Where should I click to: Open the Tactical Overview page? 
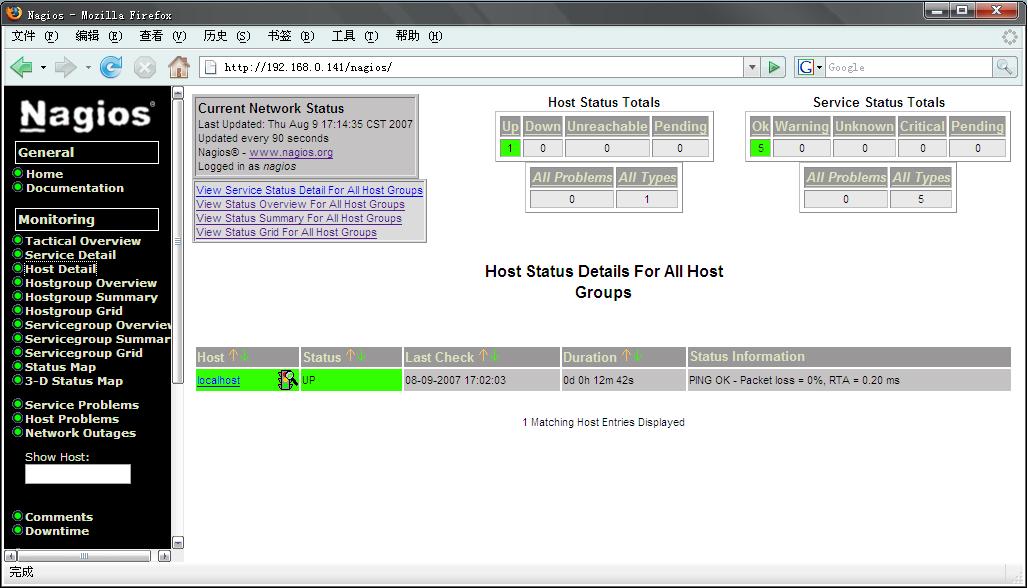tap(83, 241)
